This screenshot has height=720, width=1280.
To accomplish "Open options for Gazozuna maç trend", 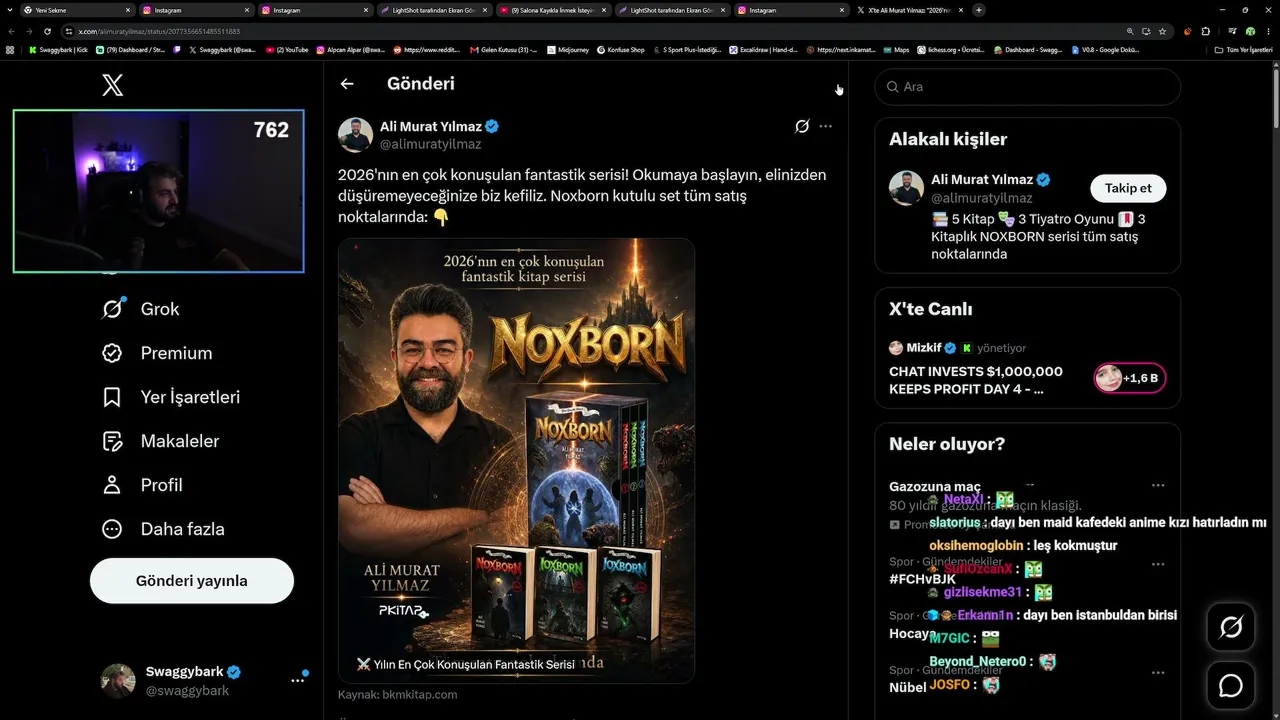I will [1157, 486].
